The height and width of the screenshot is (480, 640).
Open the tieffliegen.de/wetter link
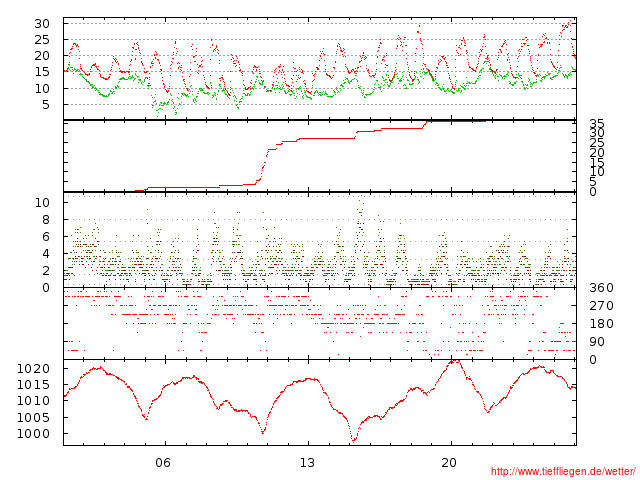(x=563, y=471)
